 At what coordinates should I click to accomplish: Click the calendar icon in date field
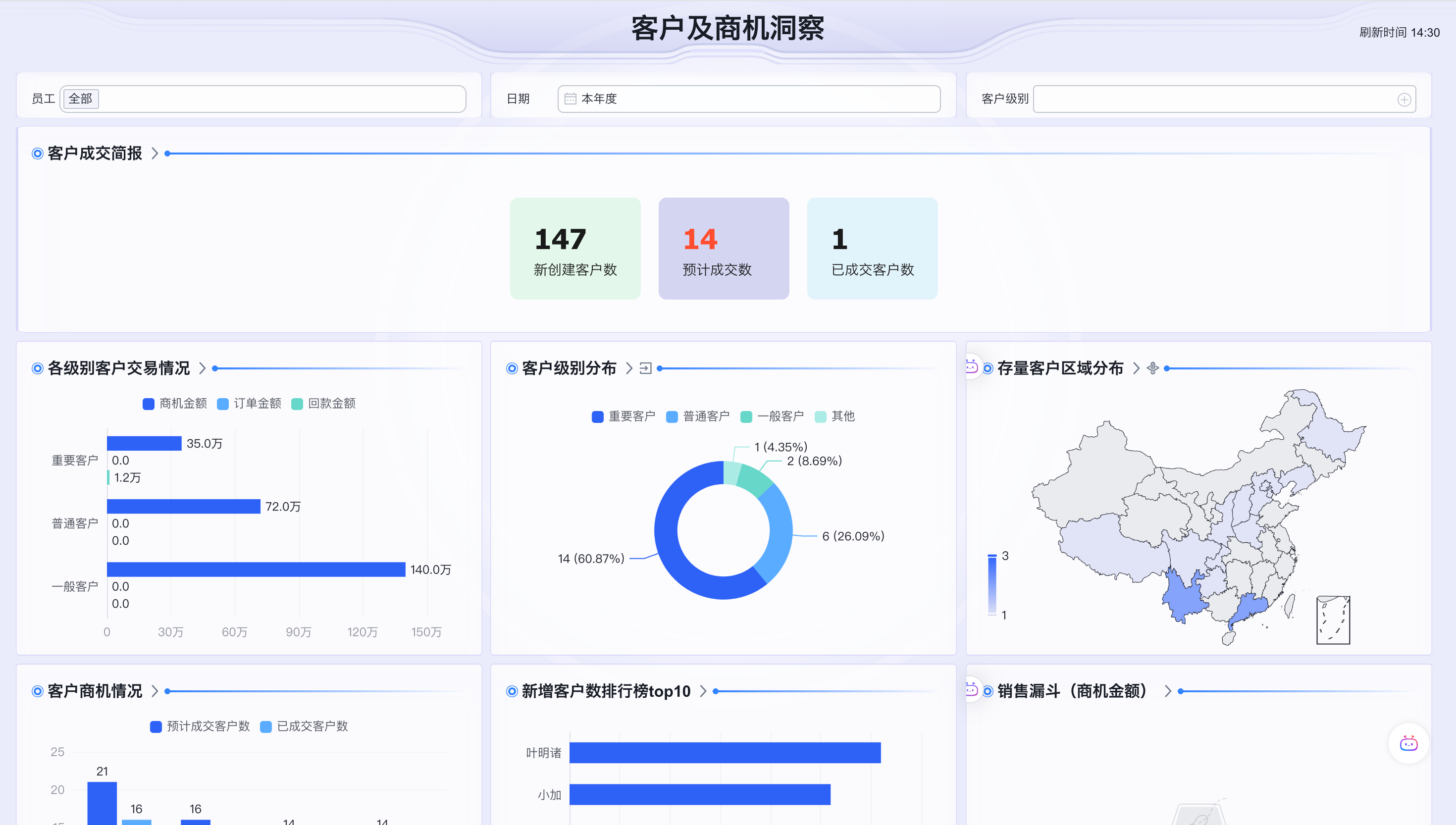coord(570,99)
